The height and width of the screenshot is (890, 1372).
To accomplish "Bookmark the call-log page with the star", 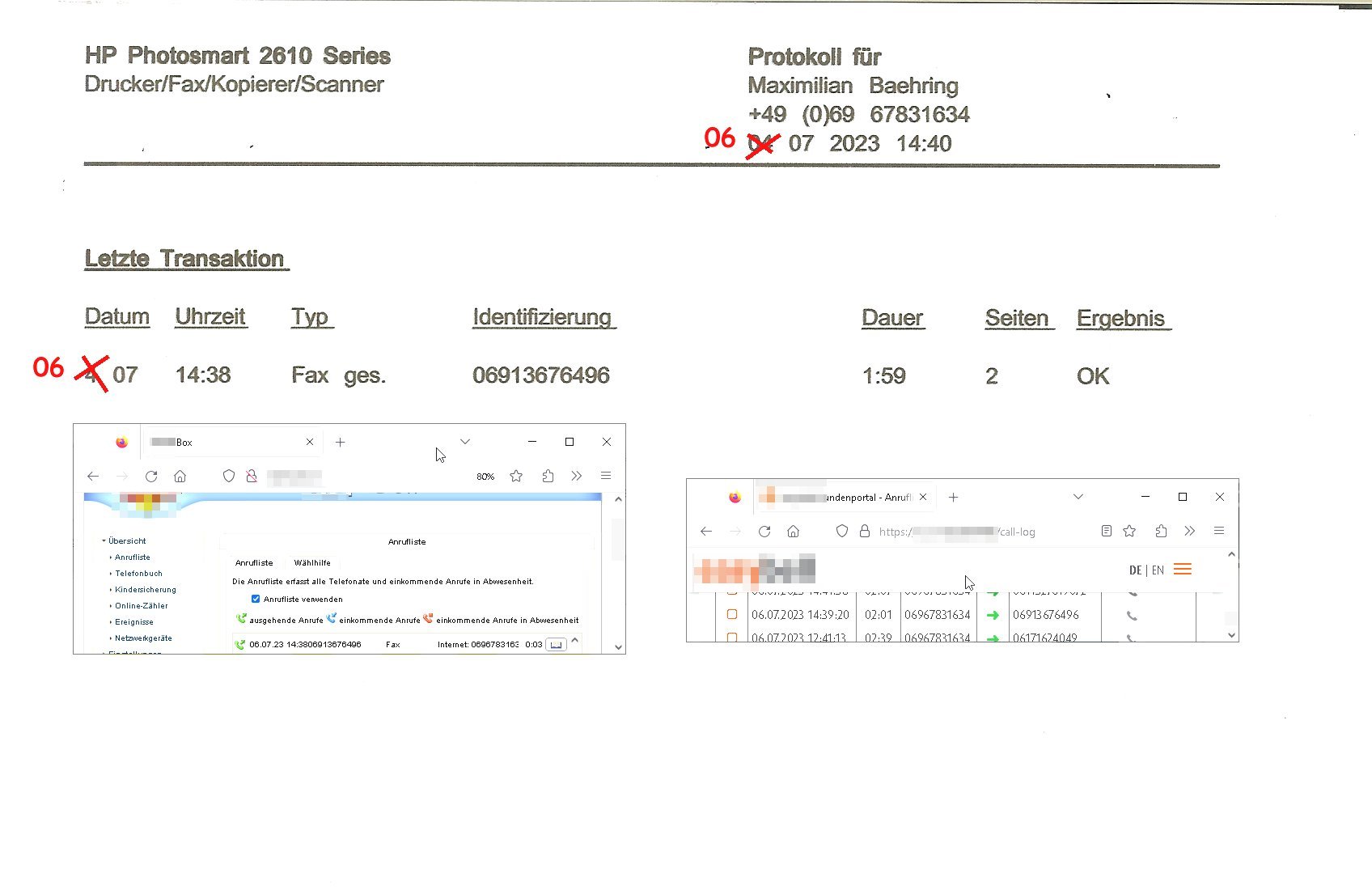I will pyautogui.click(x=1129, y=532).
